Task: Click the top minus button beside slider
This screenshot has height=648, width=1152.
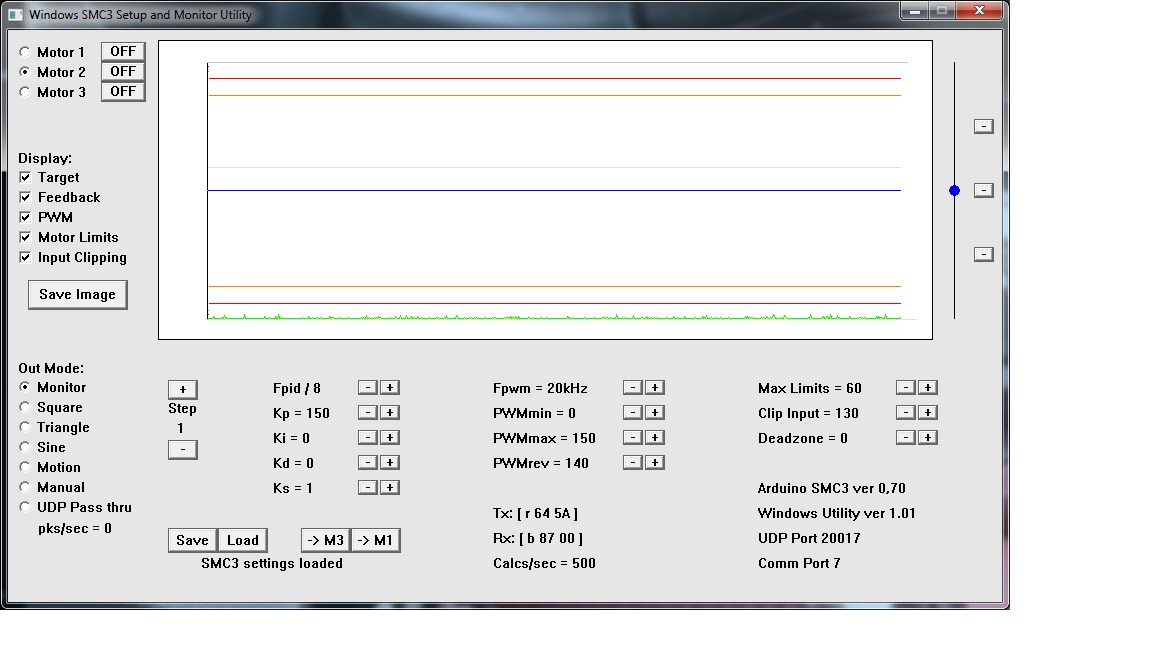Action: [x=983, y=126]
